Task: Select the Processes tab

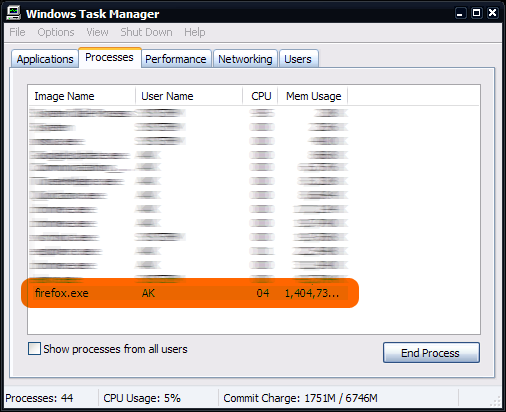Action: (110, 57)
